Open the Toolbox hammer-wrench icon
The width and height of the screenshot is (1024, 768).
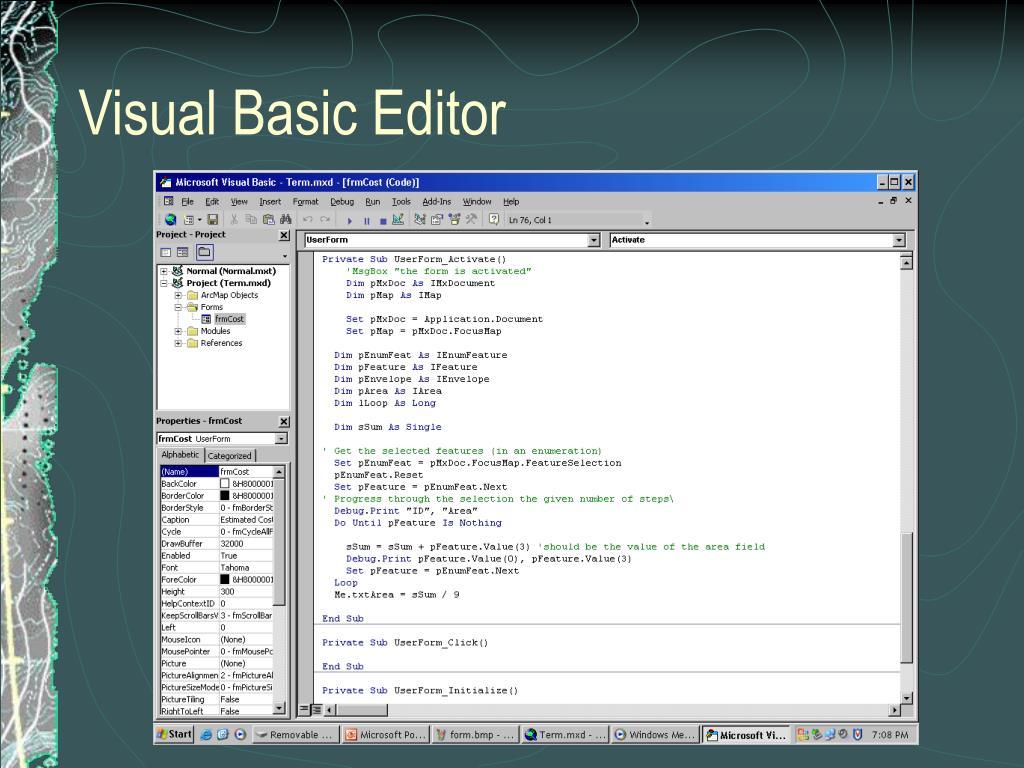pos(471,220)
